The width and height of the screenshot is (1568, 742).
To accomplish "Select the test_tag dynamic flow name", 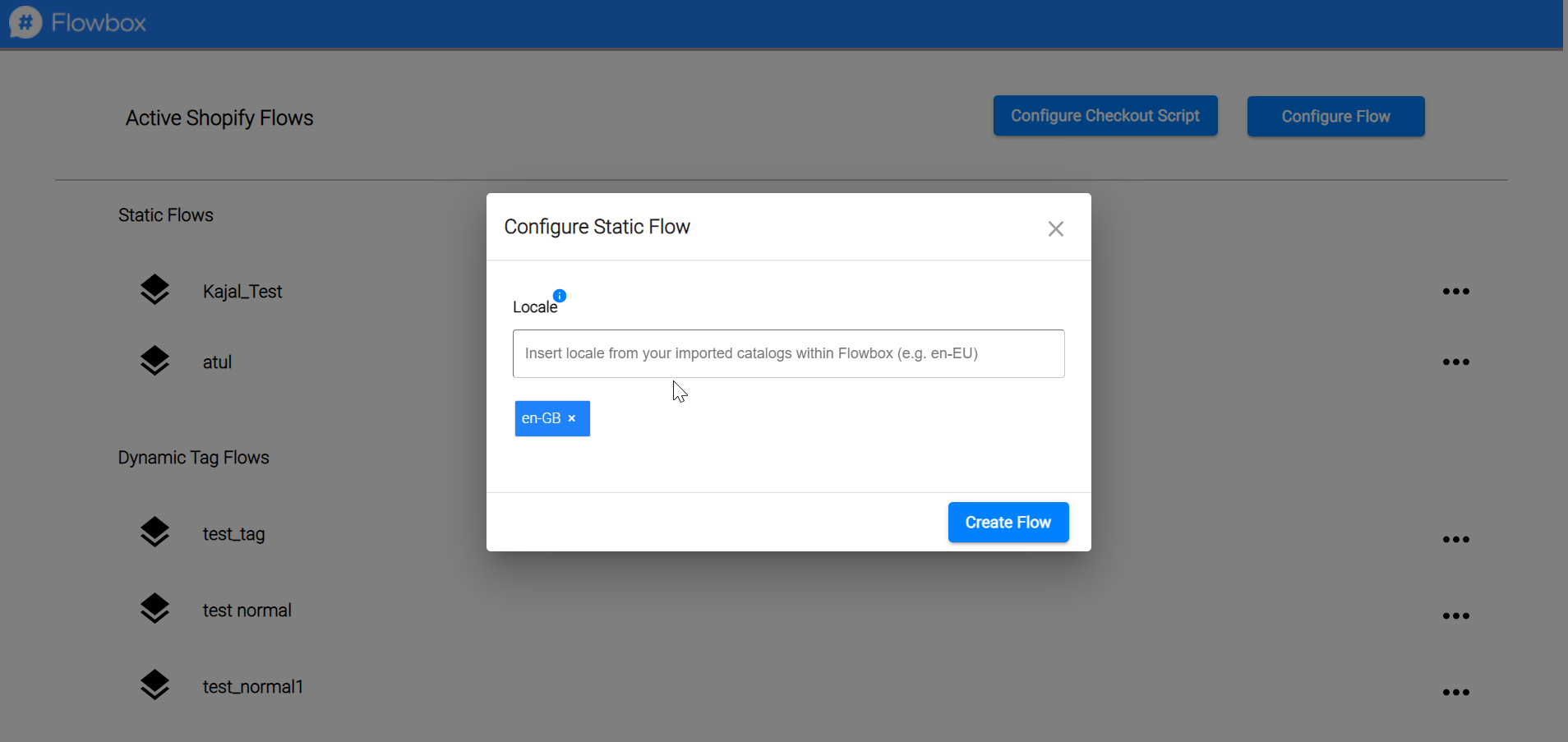I will tap(233, 534).
